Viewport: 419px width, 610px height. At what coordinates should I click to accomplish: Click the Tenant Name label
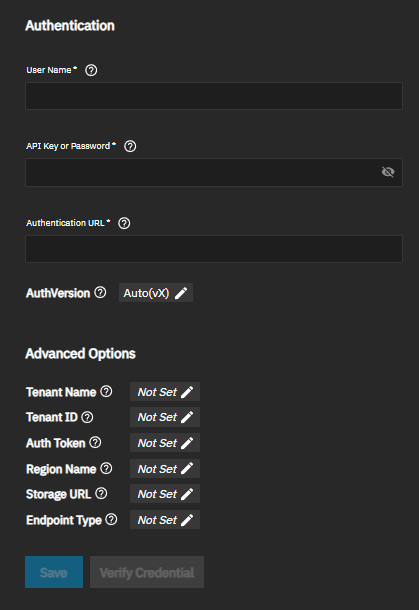[x=61, y=392]
